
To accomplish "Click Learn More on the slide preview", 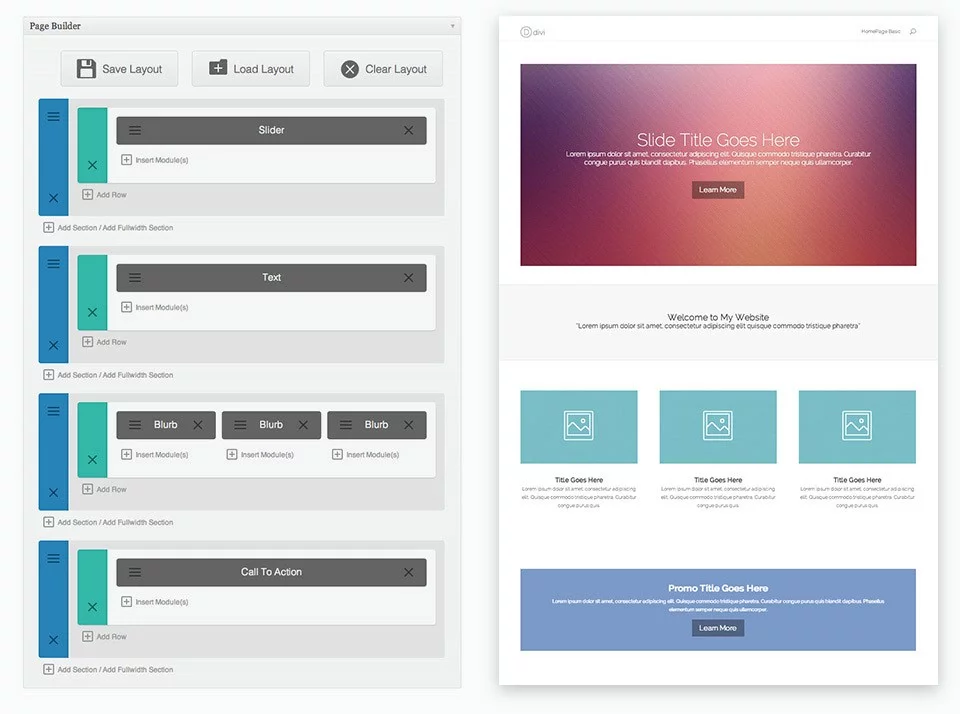I will (x=717, y=189).
